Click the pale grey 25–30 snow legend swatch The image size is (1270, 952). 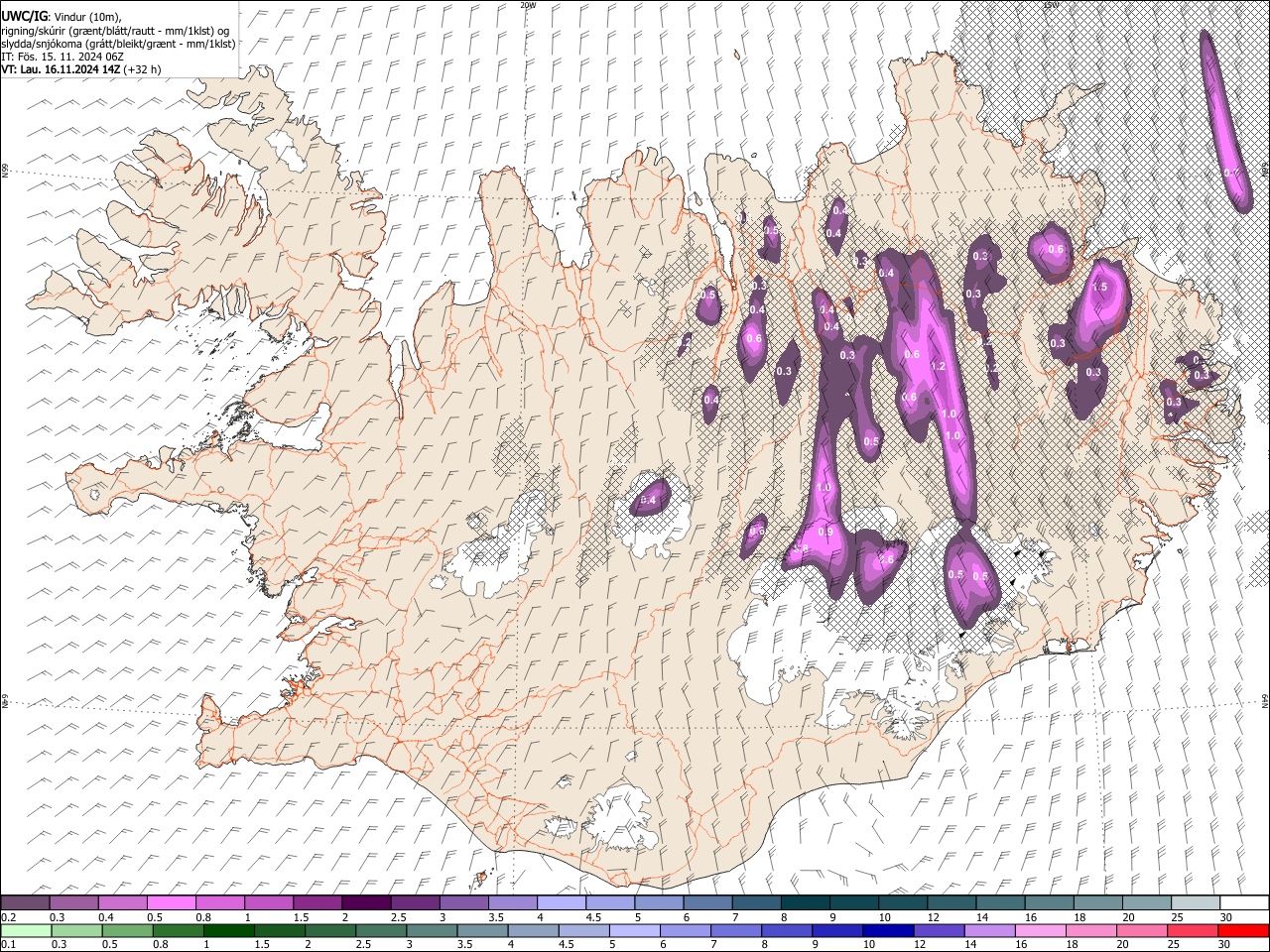click(1195, 903)
